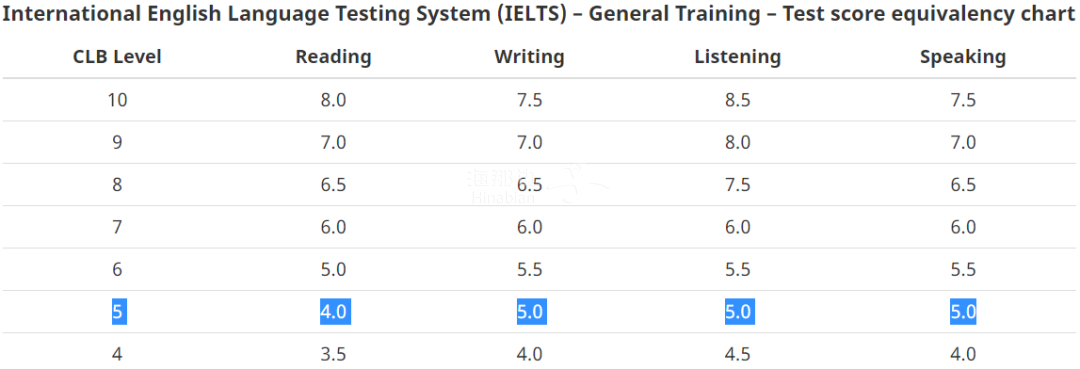This screenshot has width=1080, height=369.
Task: Click the IELTS equivalency chart title
Action: 539,14
